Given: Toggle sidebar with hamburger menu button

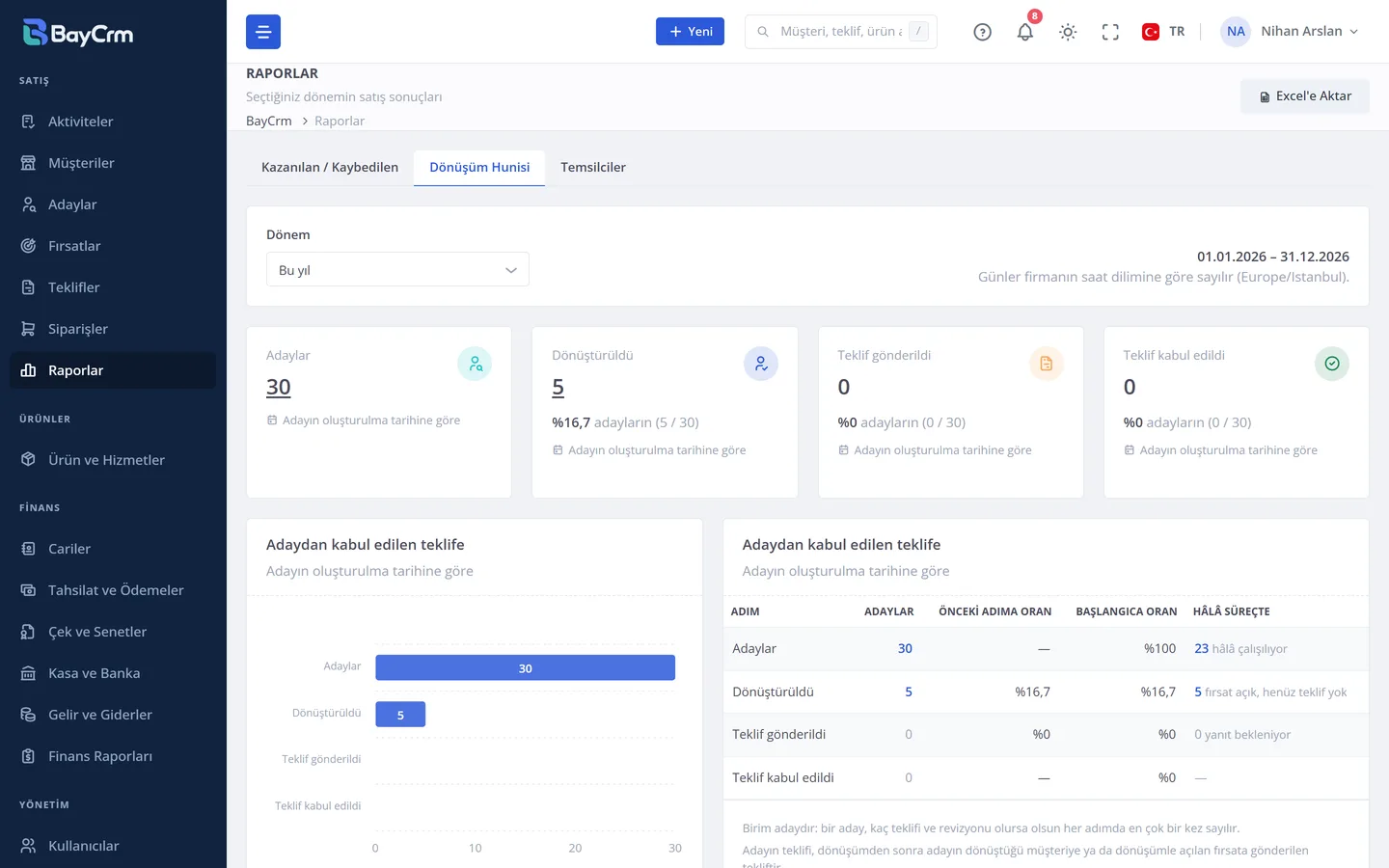Looking at the screenshot, I should (x=263, y=32).
